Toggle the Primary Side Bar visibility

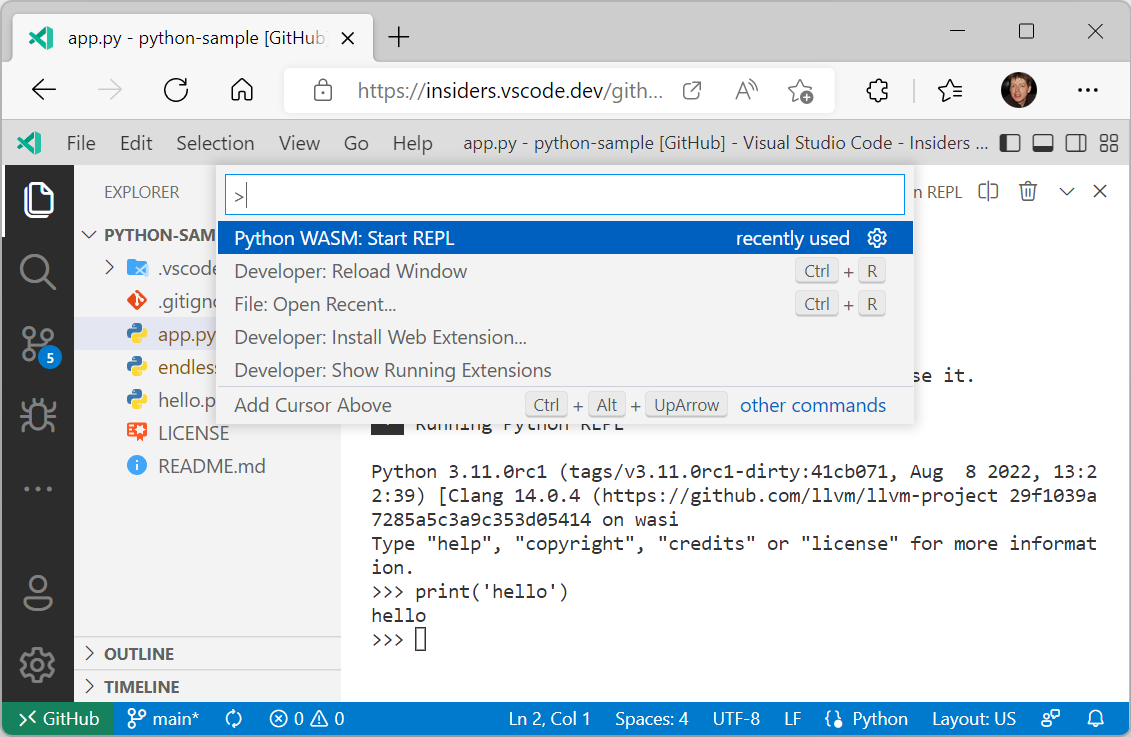click(1010, 143)
